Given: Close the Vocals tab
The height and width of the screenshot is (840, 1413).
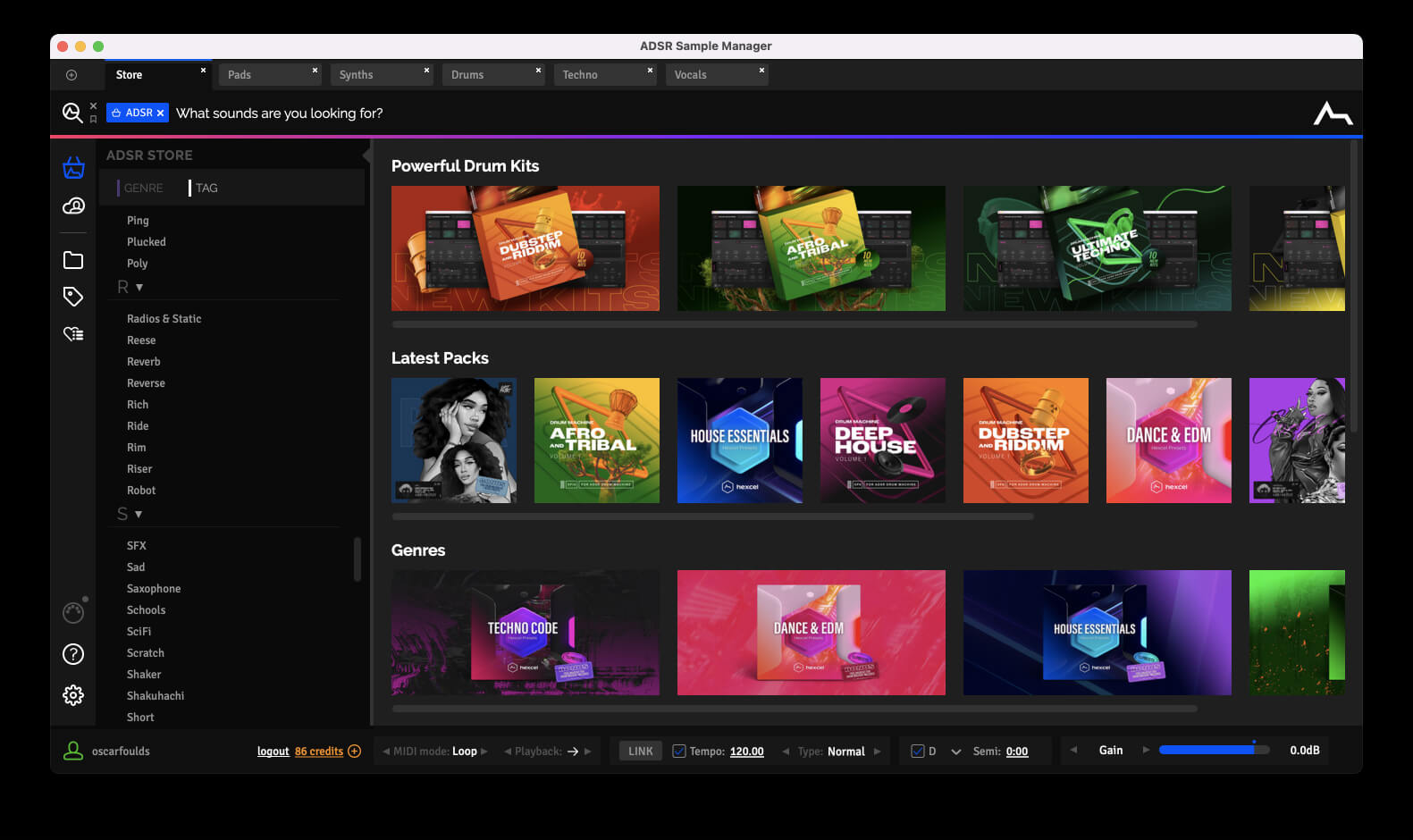Looking at the screenshot, I should click(x=761, y=70).
